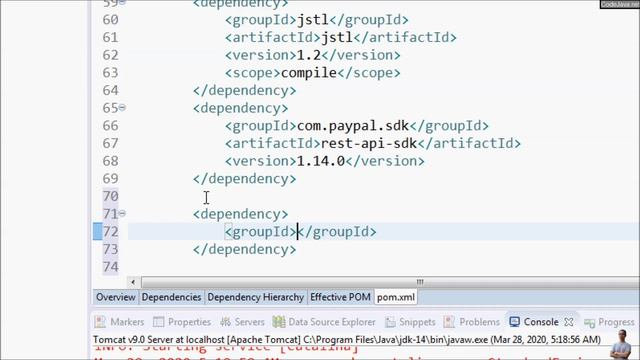The width and height of the screenshot is (640, 360).
Task: Click the compile scope value
Action: (309, 73)
